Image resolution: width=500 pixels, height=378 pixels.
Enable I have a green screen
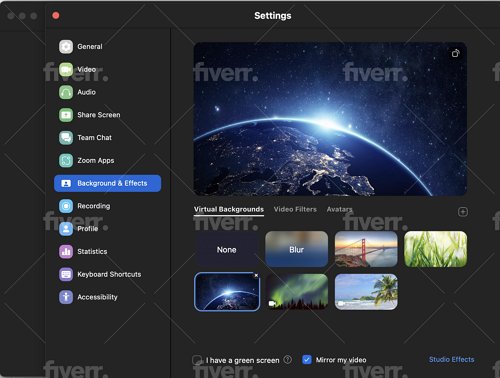pyautogui.click(x=197, y=360)
